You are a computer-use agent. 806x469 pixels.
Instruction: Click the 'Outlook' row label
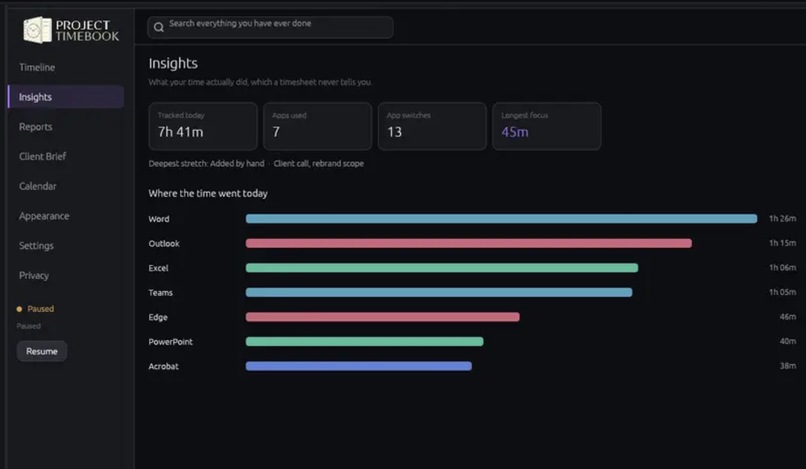(164, 244)
